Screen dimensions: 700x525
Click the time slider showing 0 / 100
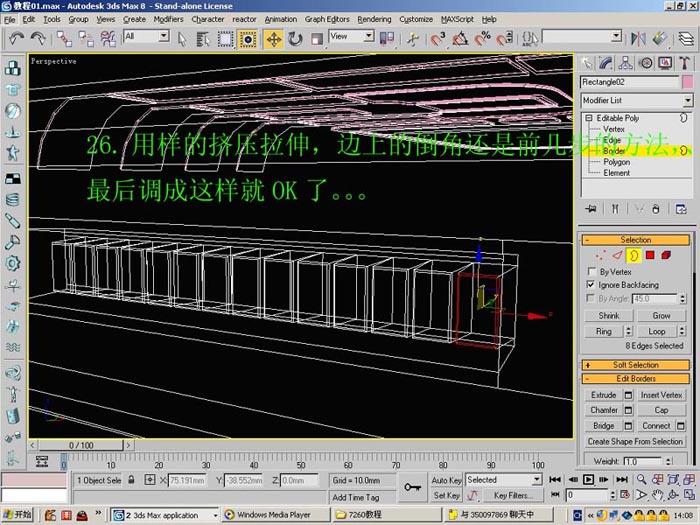pos(81,445)
